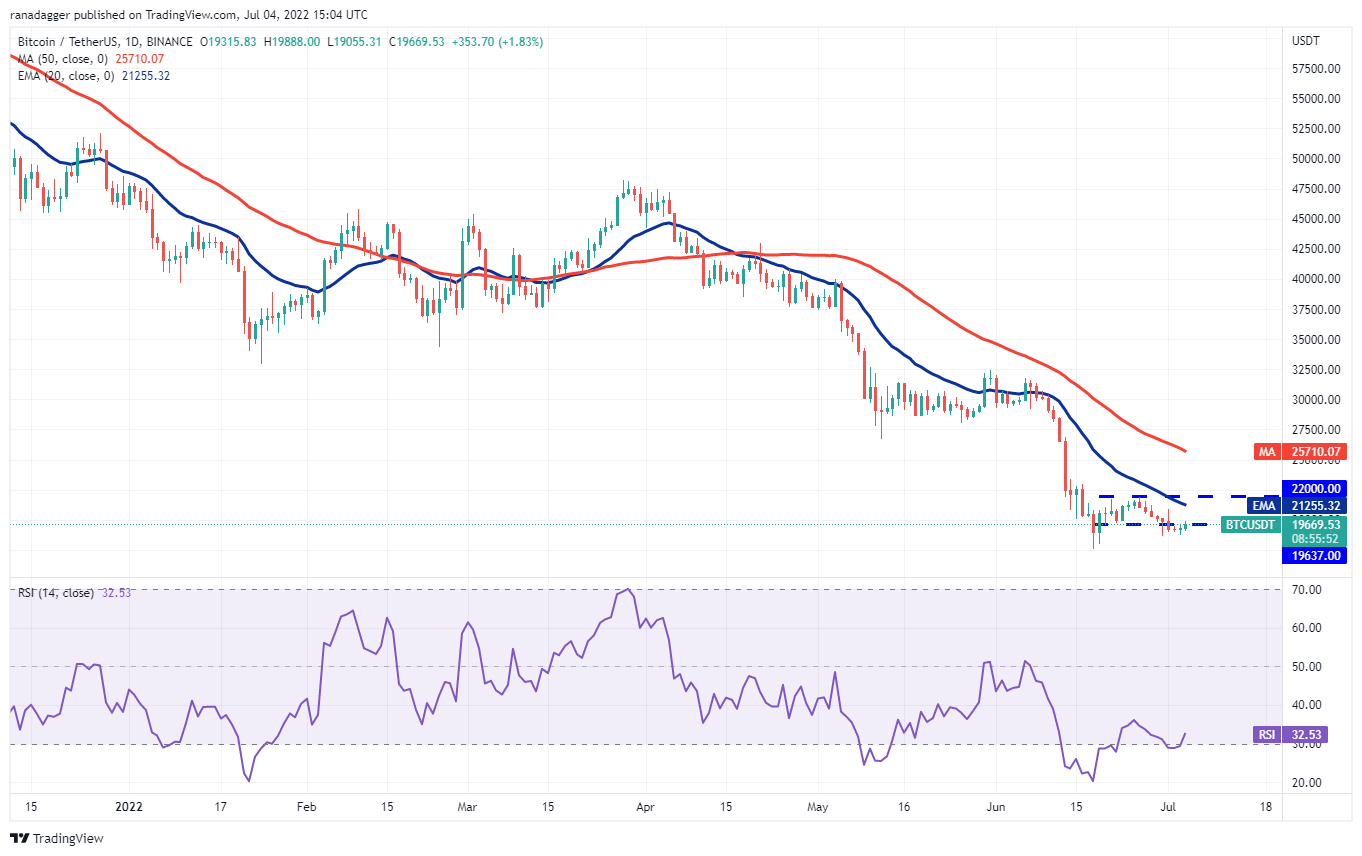This screenshot has height=856, width=1362.
Task: Click the 57500.00 value on price axis
Action: [1317, 69]
